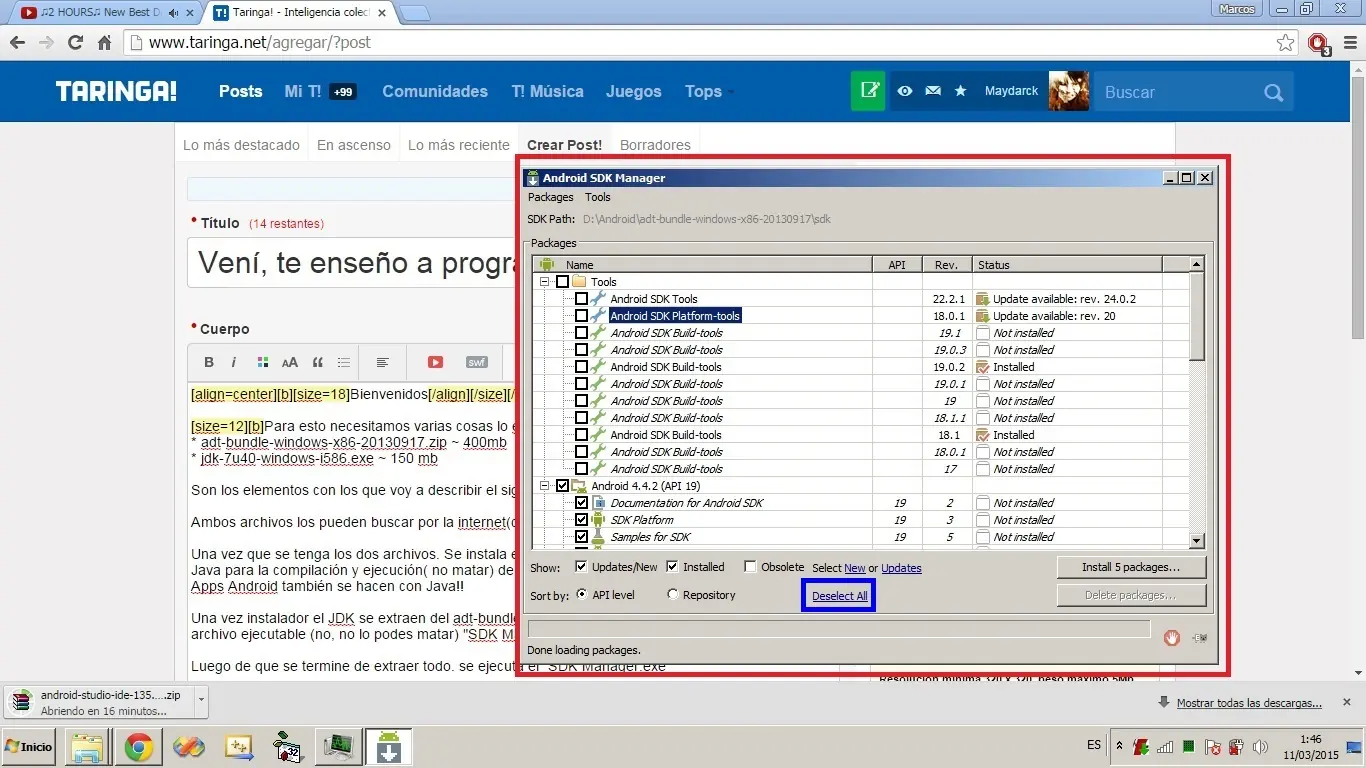This screenshot has width=1366, height=768.
Task: Uncheck the SDK Platform checkbox
Action: 581,520
